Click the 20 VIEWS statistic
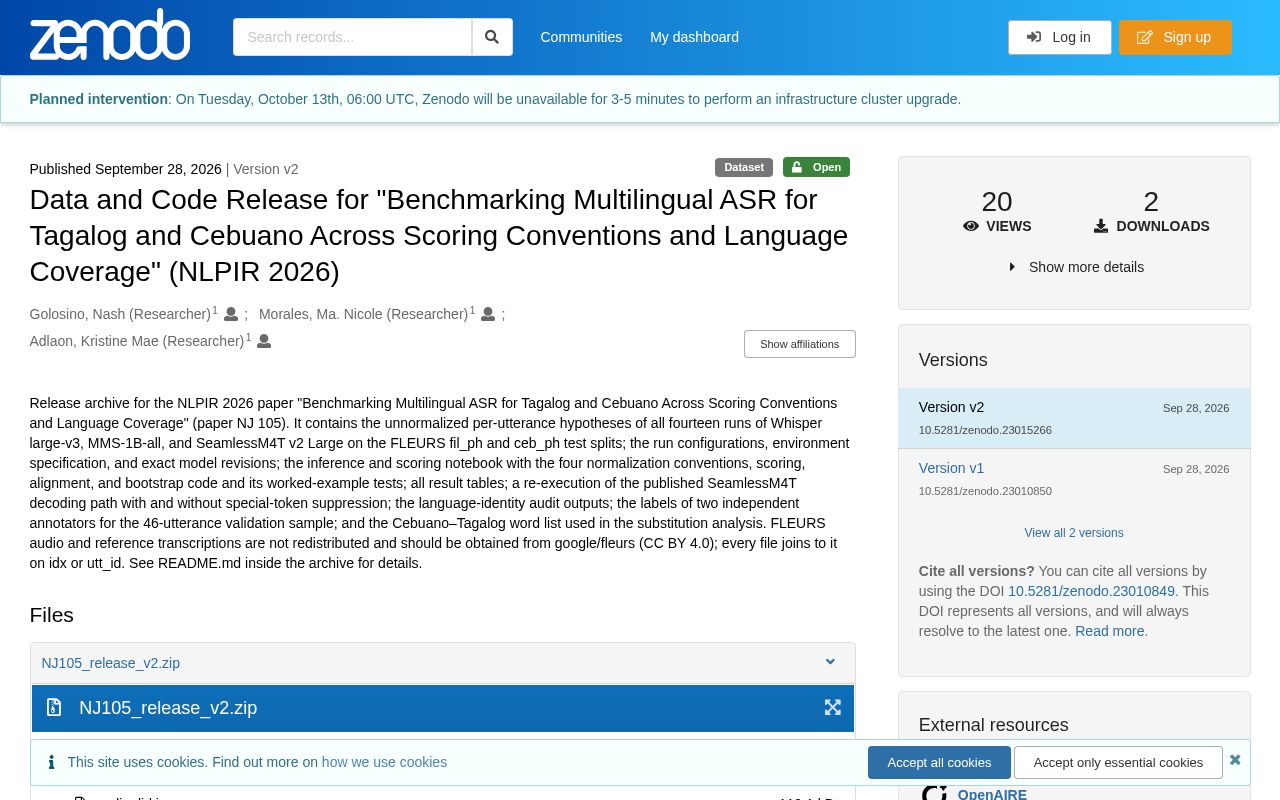 [x=997, y=211]
